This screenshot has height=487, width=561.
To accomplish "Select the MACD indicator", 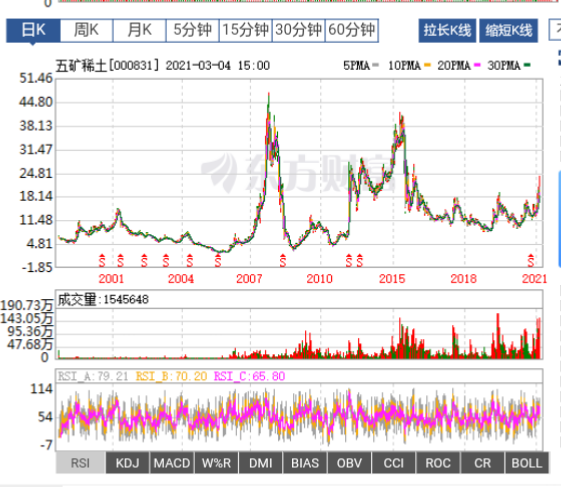I will [x=172, y=463].
